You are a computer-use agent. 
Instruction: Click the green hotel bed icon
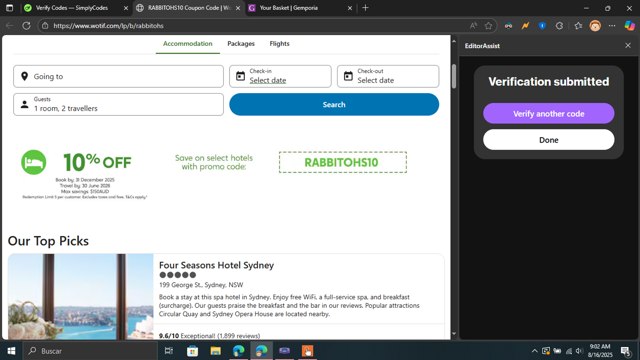tap(33, 162)
